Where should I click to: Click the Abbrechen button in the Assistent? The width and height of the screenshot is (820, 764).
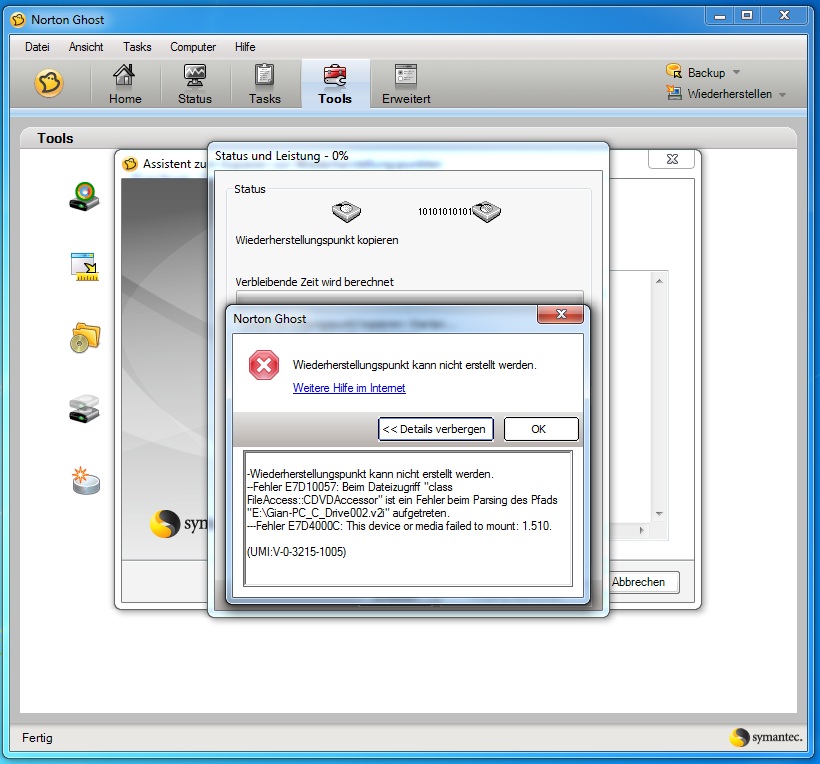(x=644, y=582)
